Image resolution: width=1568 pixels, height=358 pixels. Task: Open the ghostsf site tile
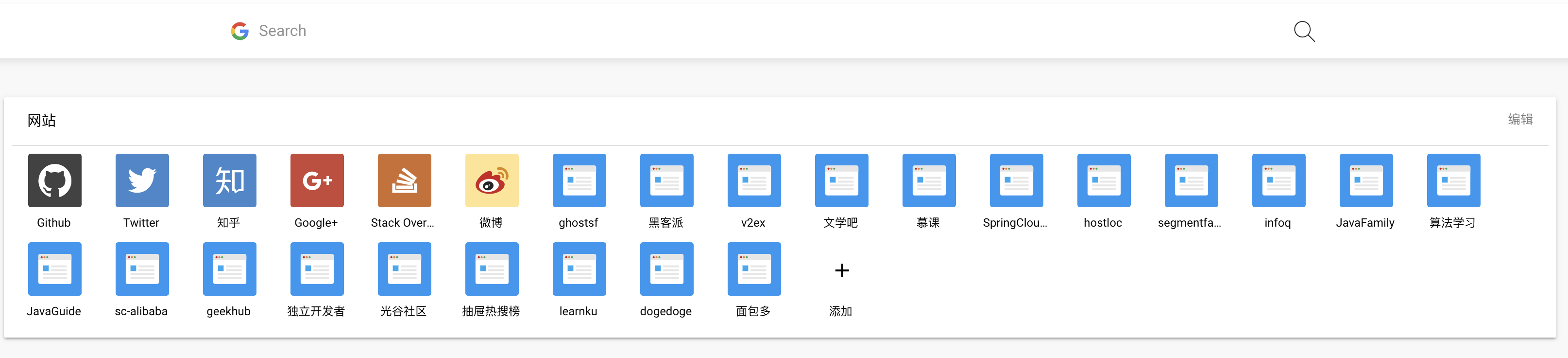tap(579, 180)
